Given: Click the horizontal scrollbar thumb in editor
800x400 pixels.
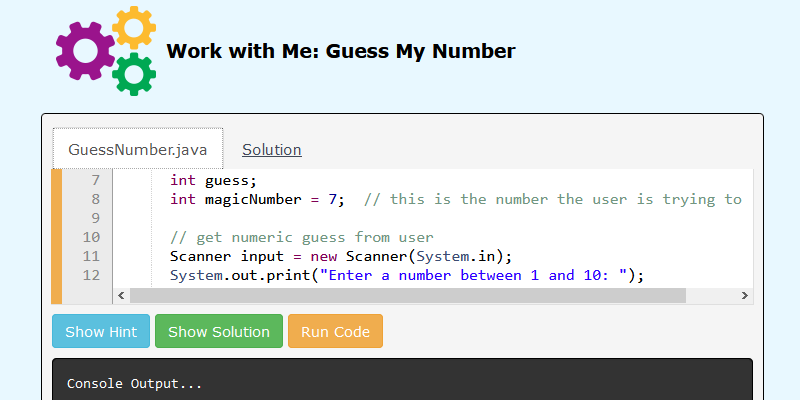Looking at the screenshot, I should coord(408,295).
